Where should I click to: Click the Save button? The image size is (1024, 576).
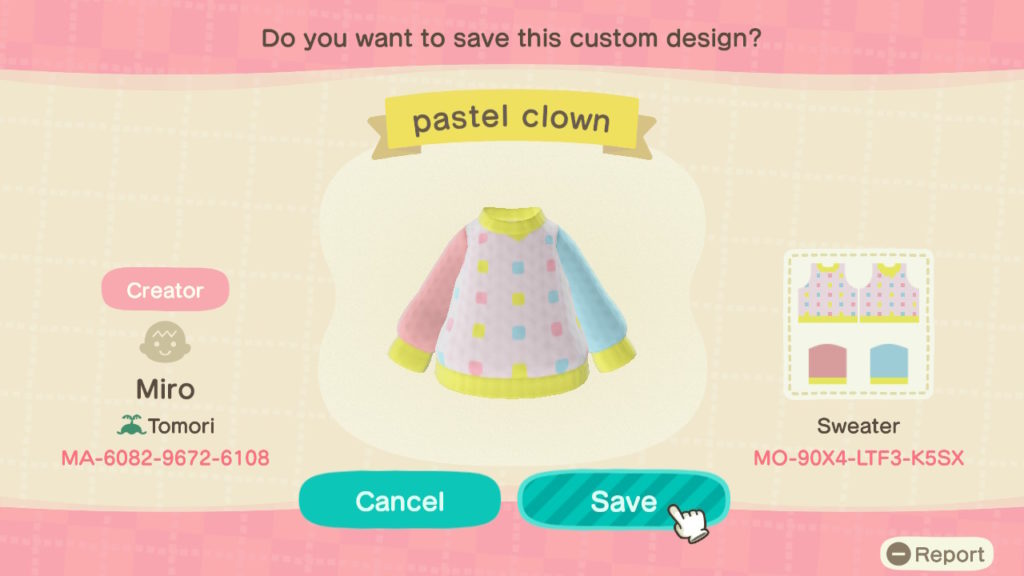pyautogui.click(x=624, y=500)
